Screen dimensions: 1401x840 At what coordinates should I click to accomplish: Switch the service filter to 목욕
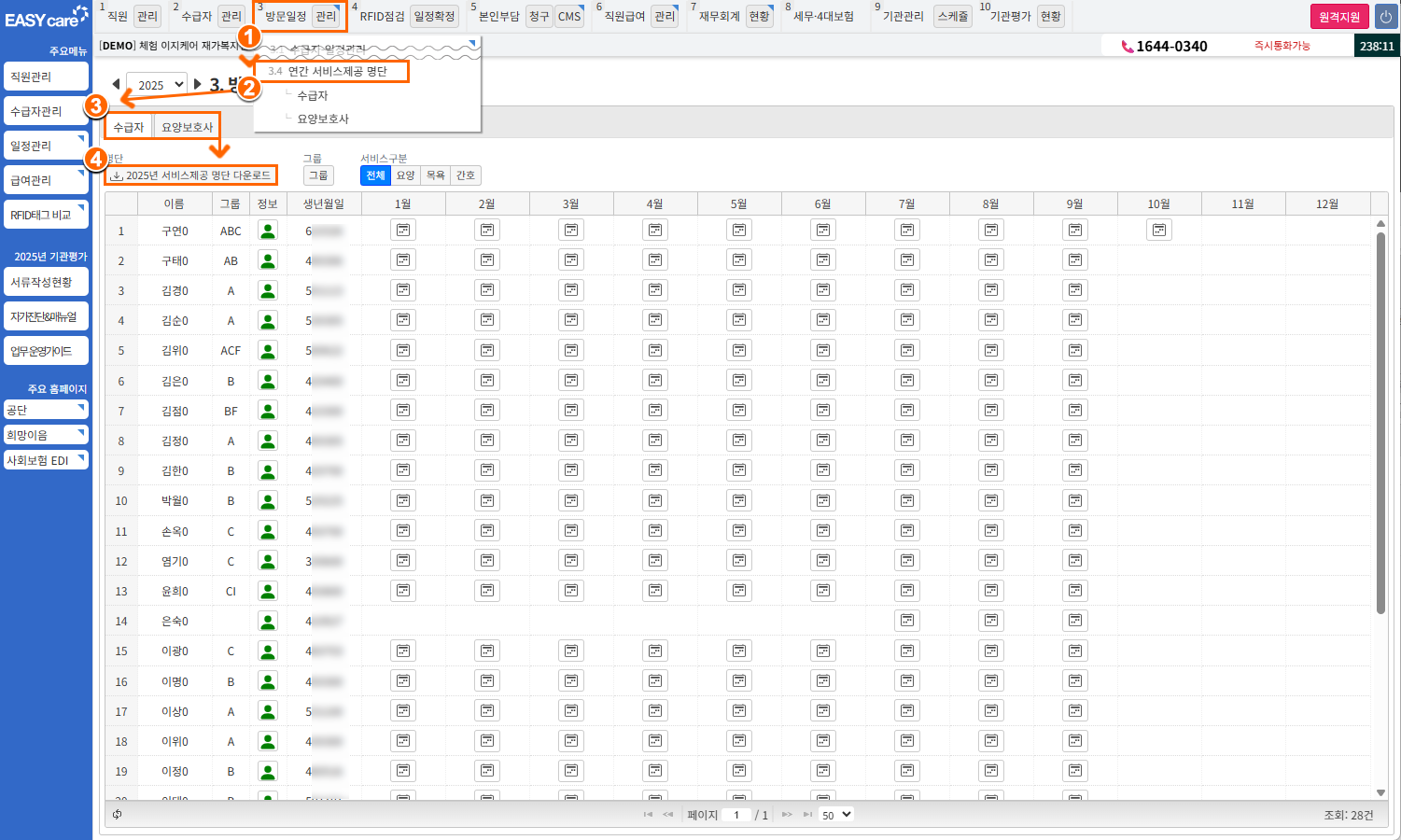435,175
